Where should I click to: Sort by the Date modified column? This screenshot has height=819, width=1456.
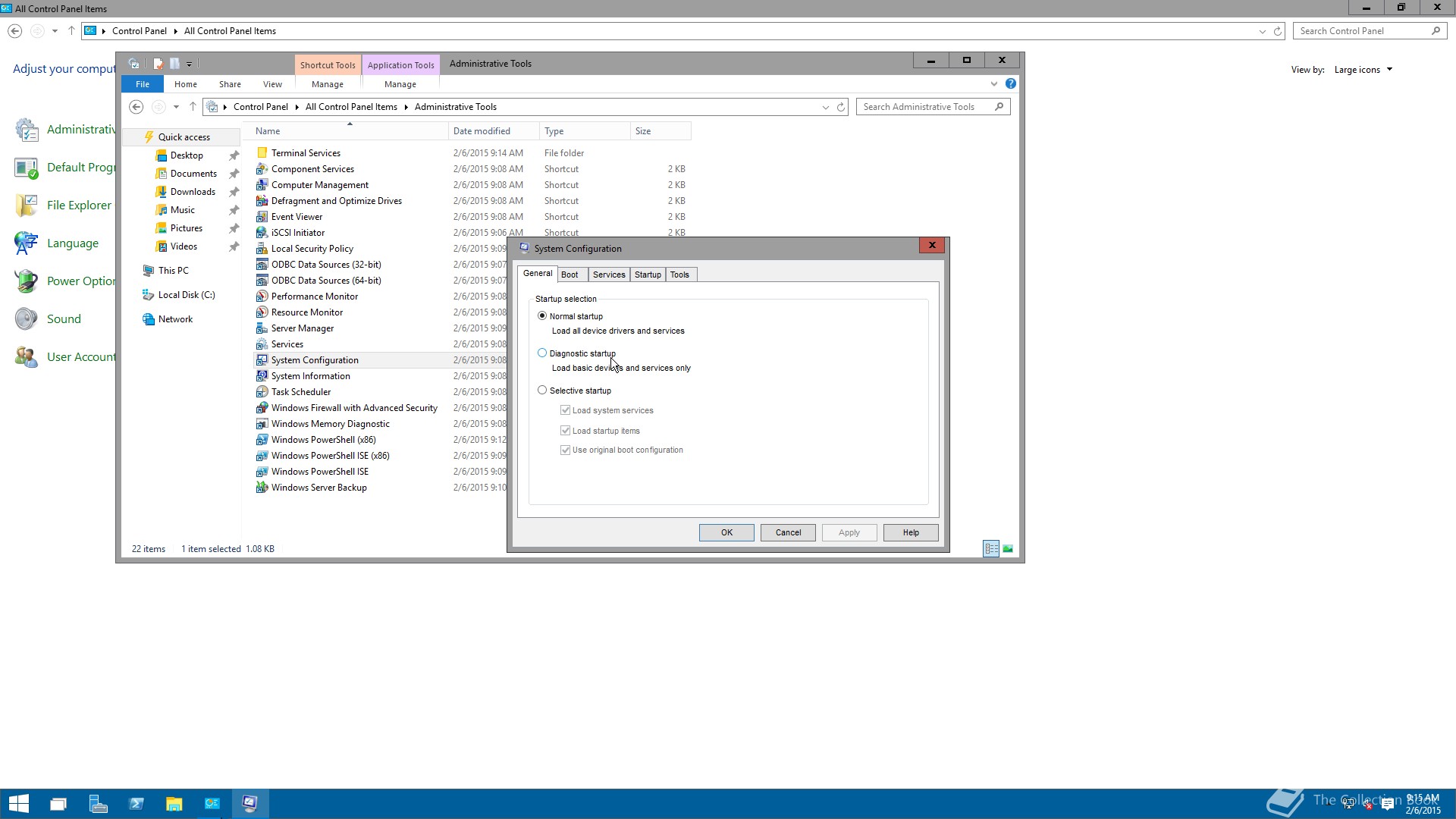[x=493, y=131]
